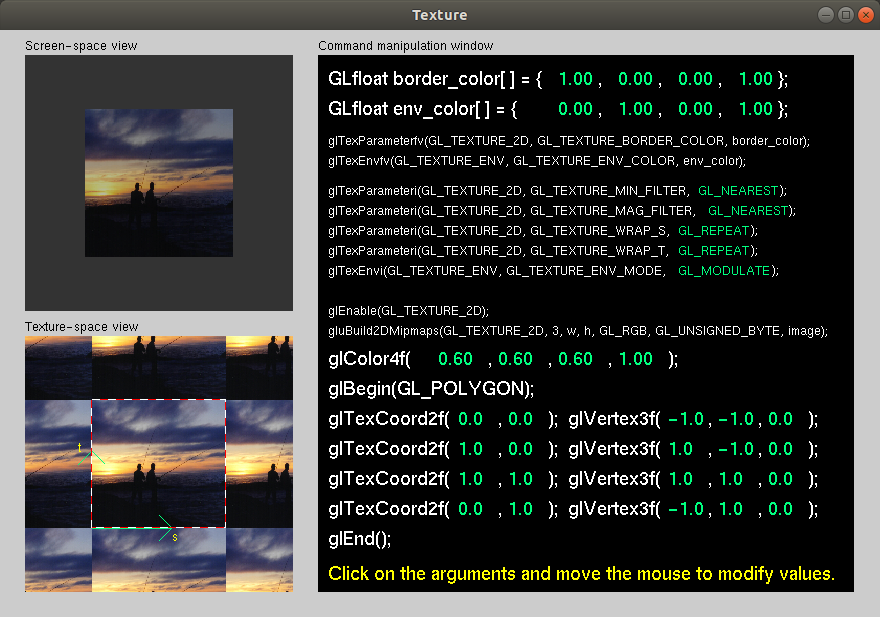
Task: Click the first glColor4f value 0.60
Action: tap(455, 359)
